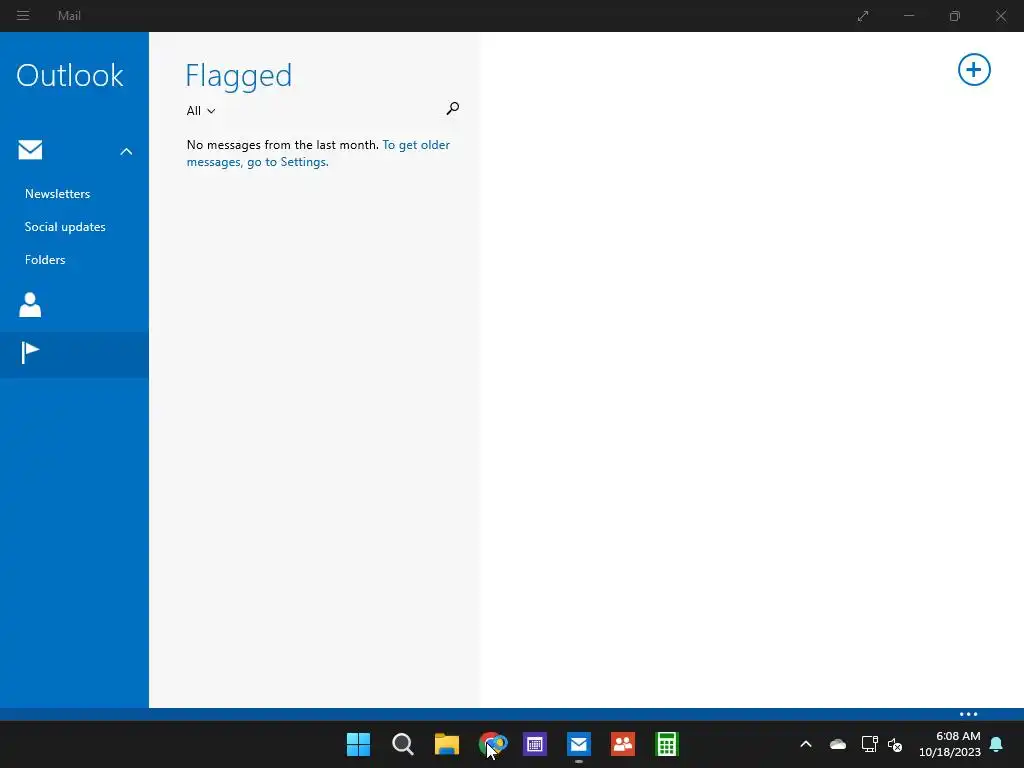The height and width of the screenshot is (768, 1024).
Task: Open the Social updates view
Action: pos(65,227)
